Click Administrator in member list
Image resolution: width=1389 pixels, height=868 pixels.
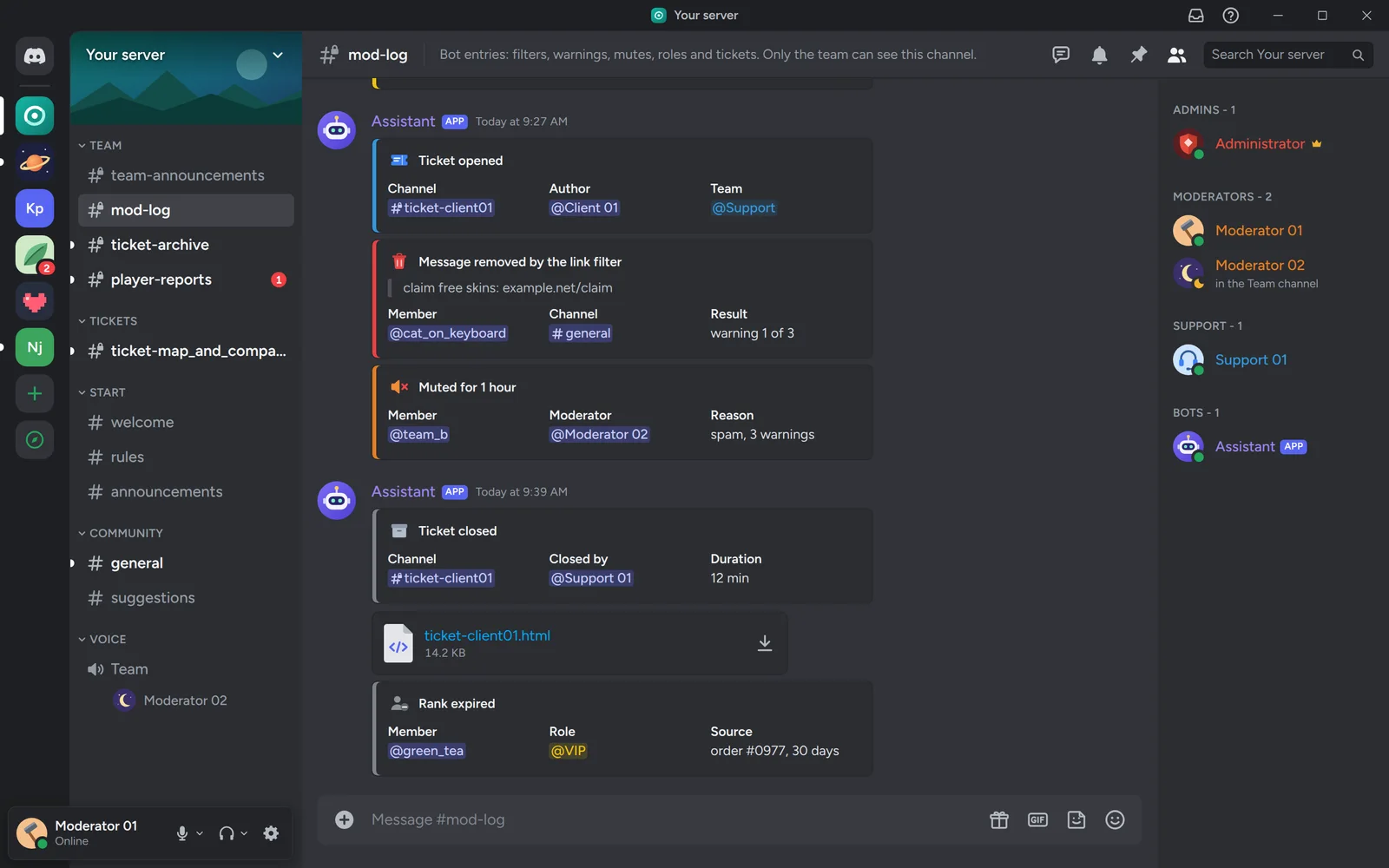tap(1259, 144)
